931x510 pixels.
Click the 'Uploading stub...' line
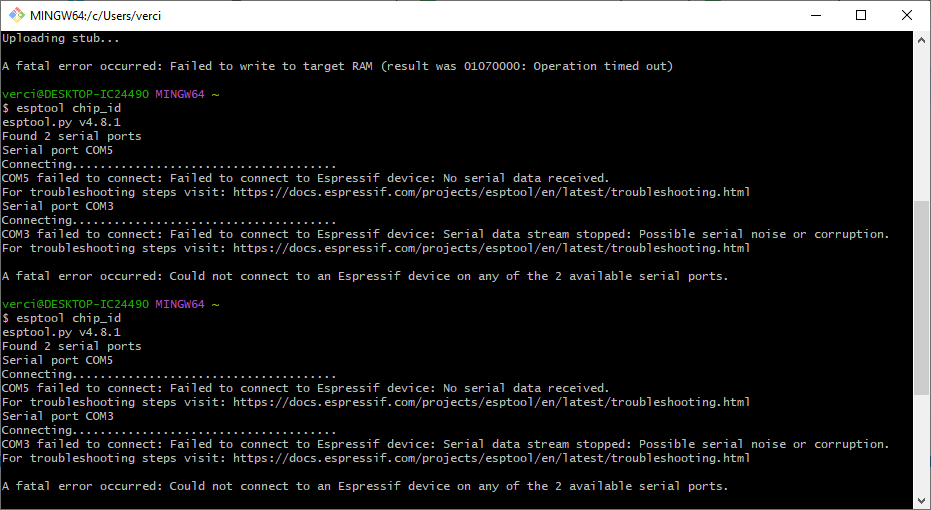click(x=61, y=39)
